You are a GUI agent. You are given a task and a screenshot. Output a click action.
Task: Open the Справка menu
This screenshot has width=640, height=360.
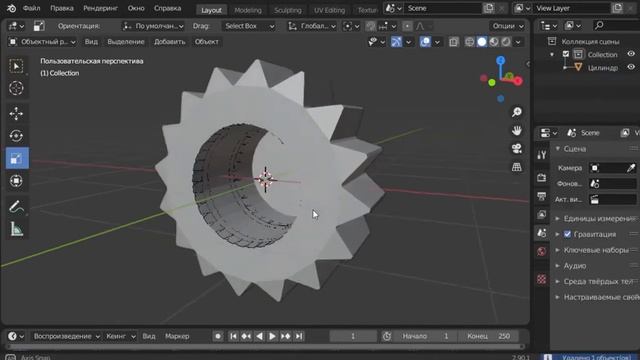(x=167, y=8)
